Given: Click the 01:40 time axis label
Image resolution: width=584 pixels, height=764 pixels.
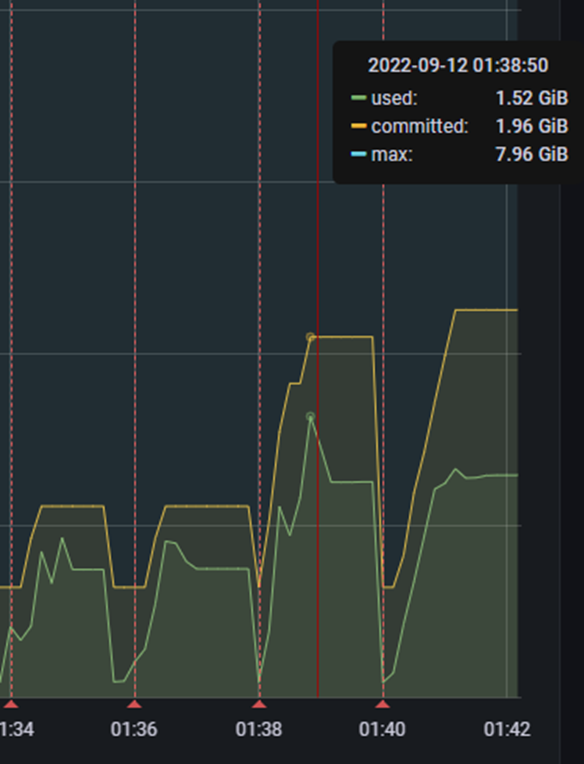Looking at the screenshot, I should point(382,729).
